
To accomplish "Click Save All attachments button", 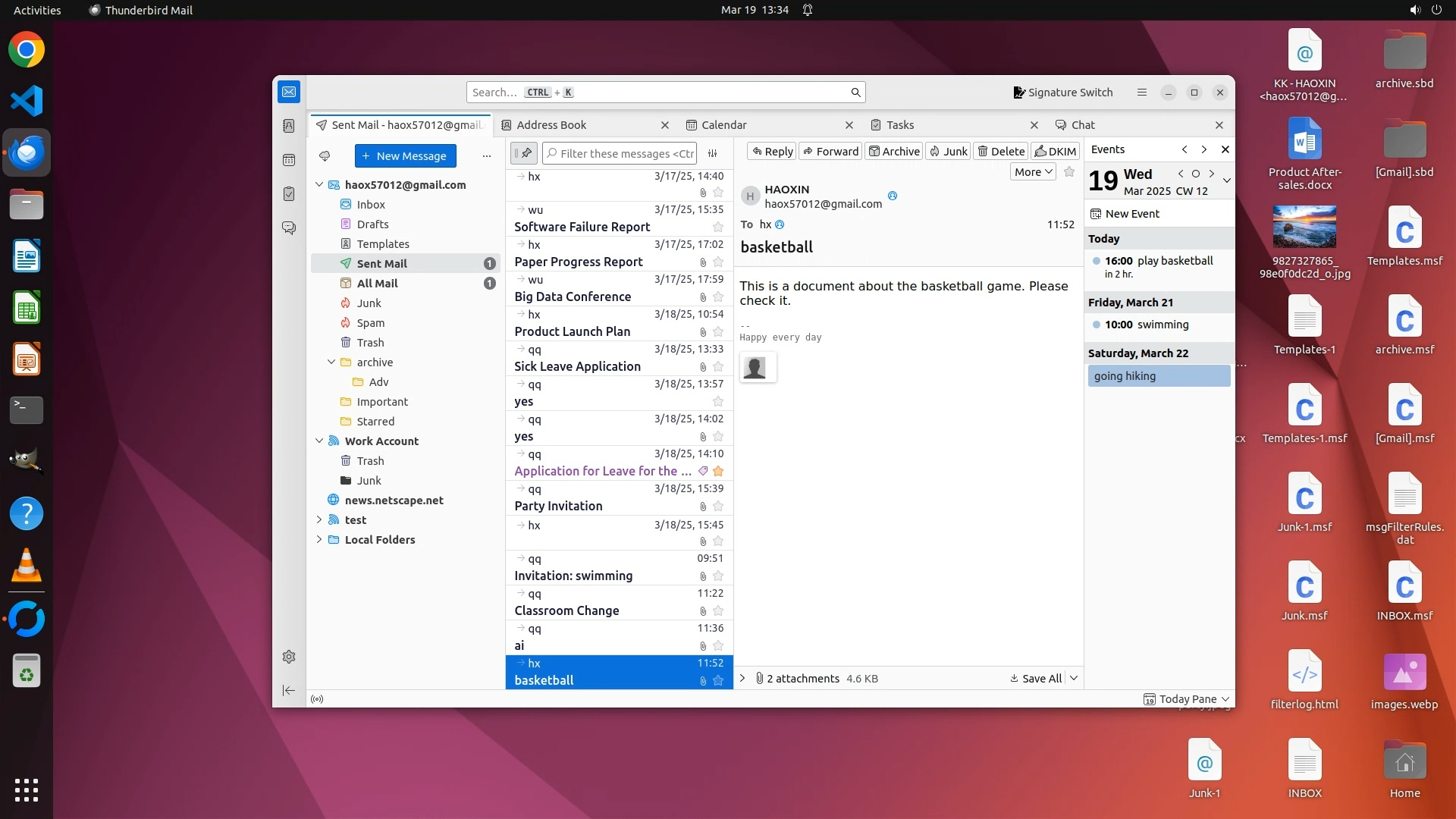I will [x=1036, y=679].
